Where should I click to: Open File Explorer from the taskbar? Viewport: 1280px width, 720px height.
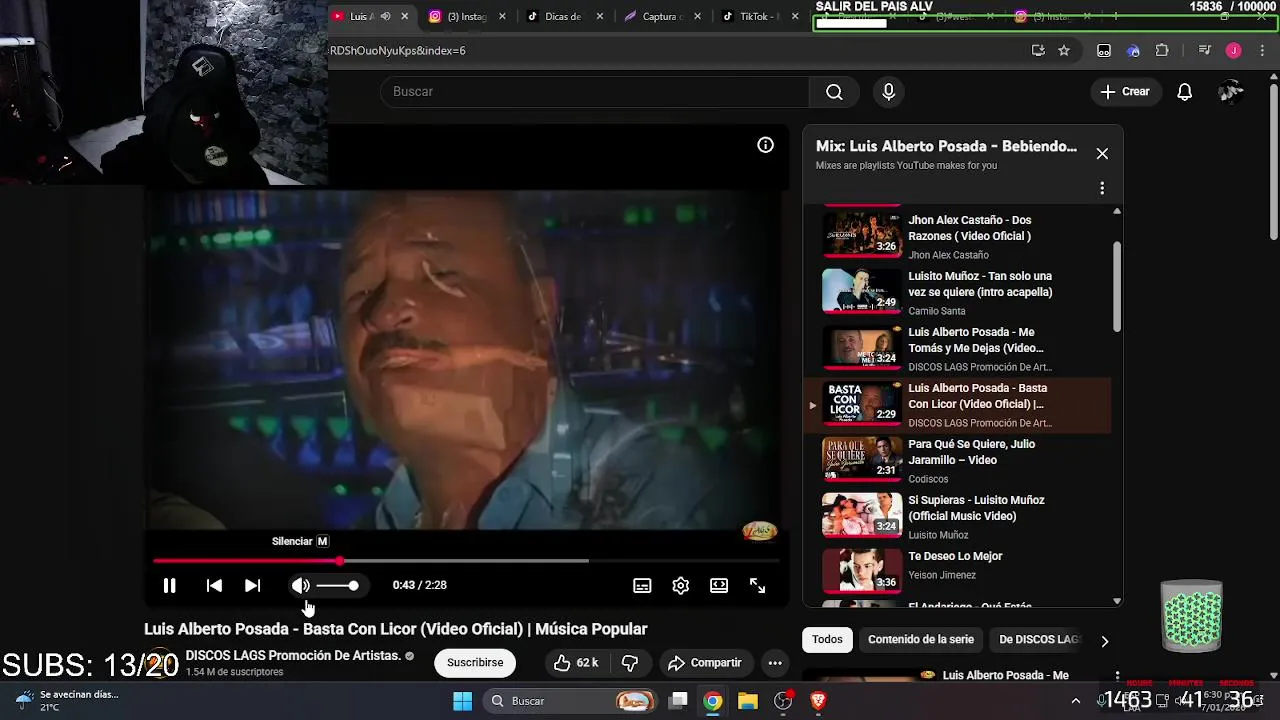[x=747, y=701]
